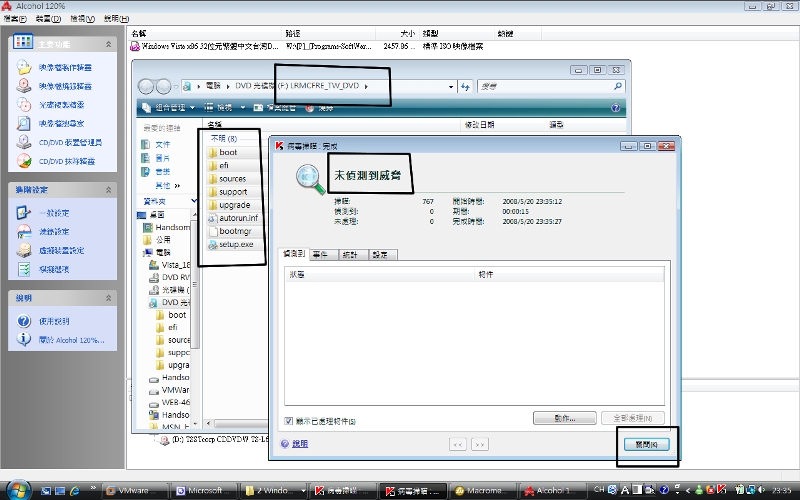Click the Help link in scan dialog

(x=300, y=444)
